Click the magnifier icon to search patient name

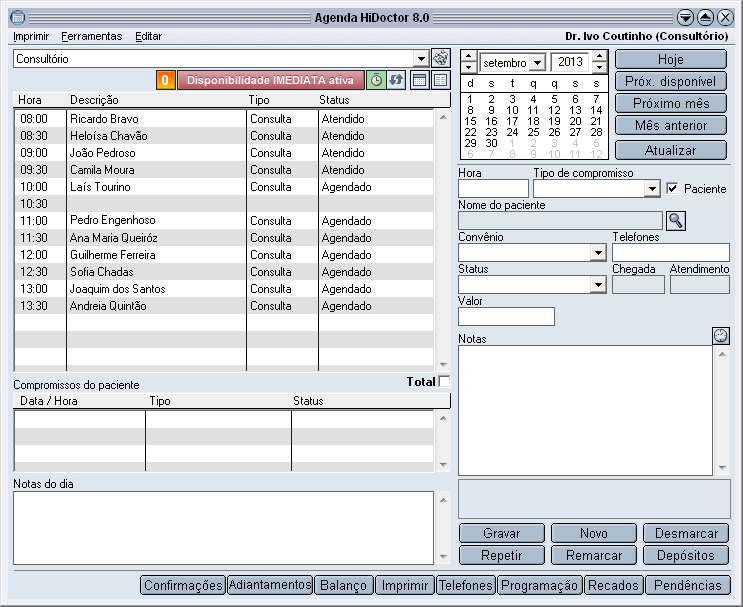pyautogui.click(x=676, y=221)
